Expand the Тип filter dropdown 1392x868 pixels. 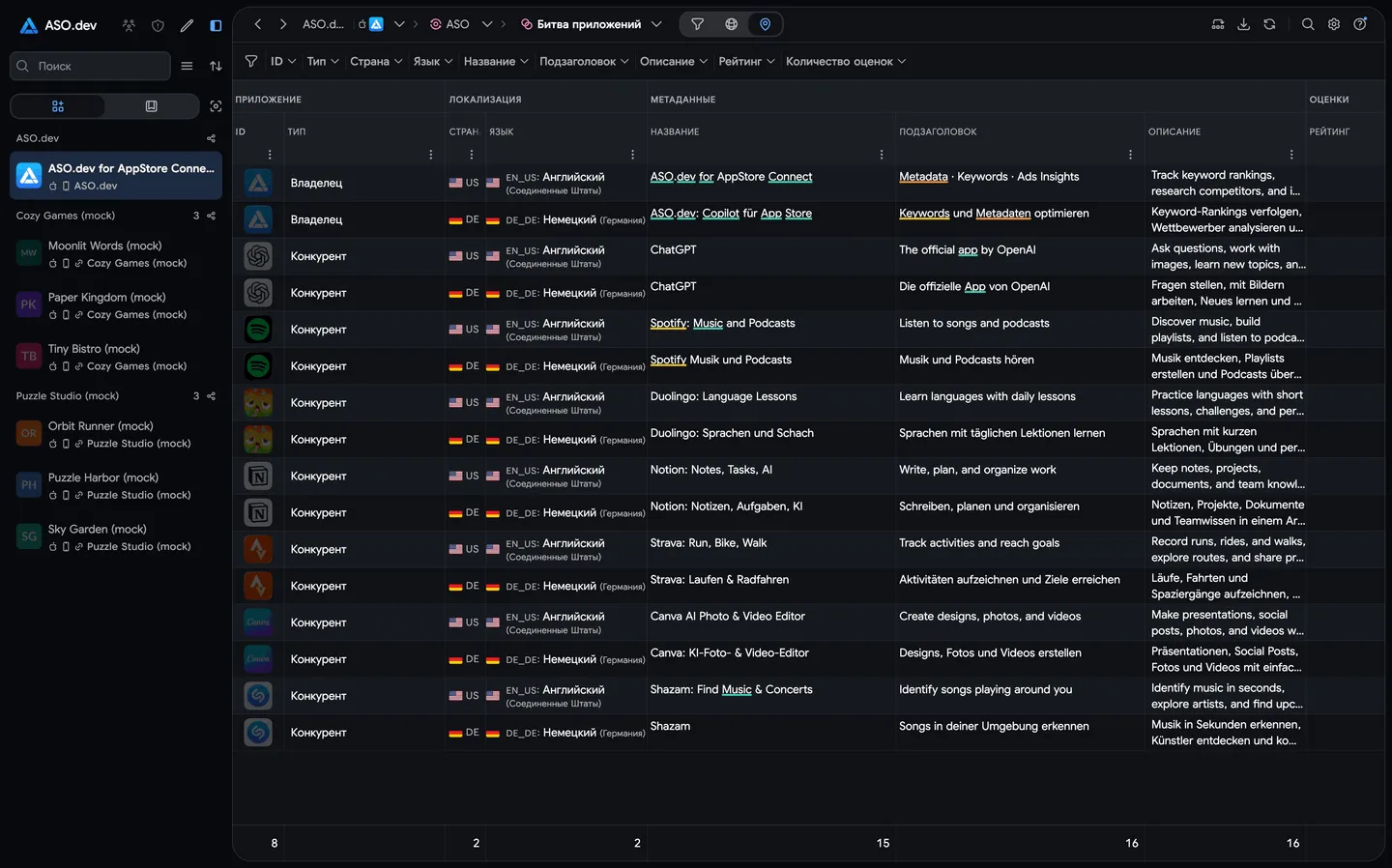point(323,61)
